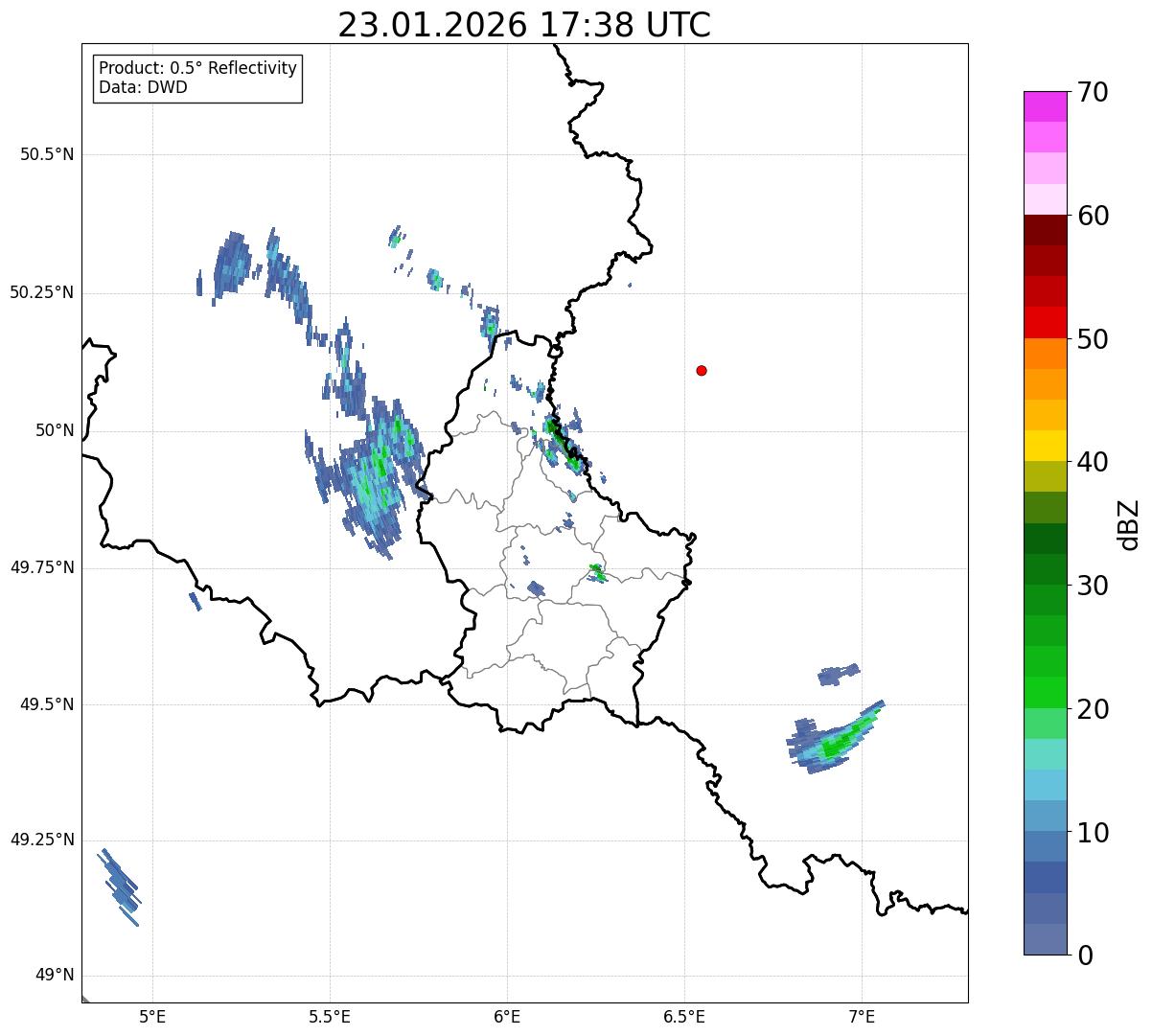Click the 0 tick on the colorbar

coord(1085,955)
